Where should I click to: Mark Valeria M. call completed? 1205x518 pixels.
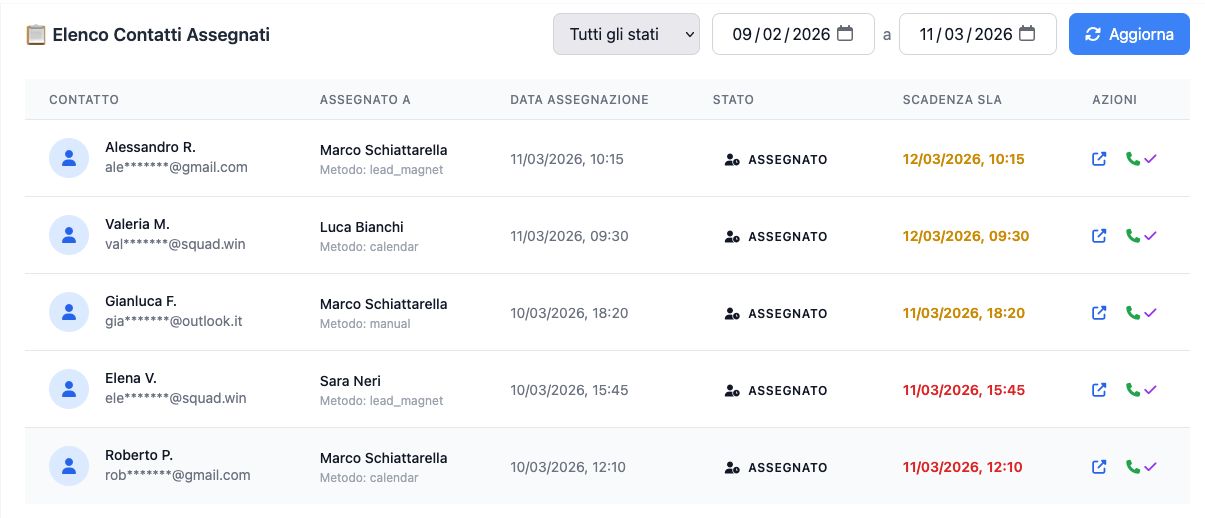[x=1140, y=236]
